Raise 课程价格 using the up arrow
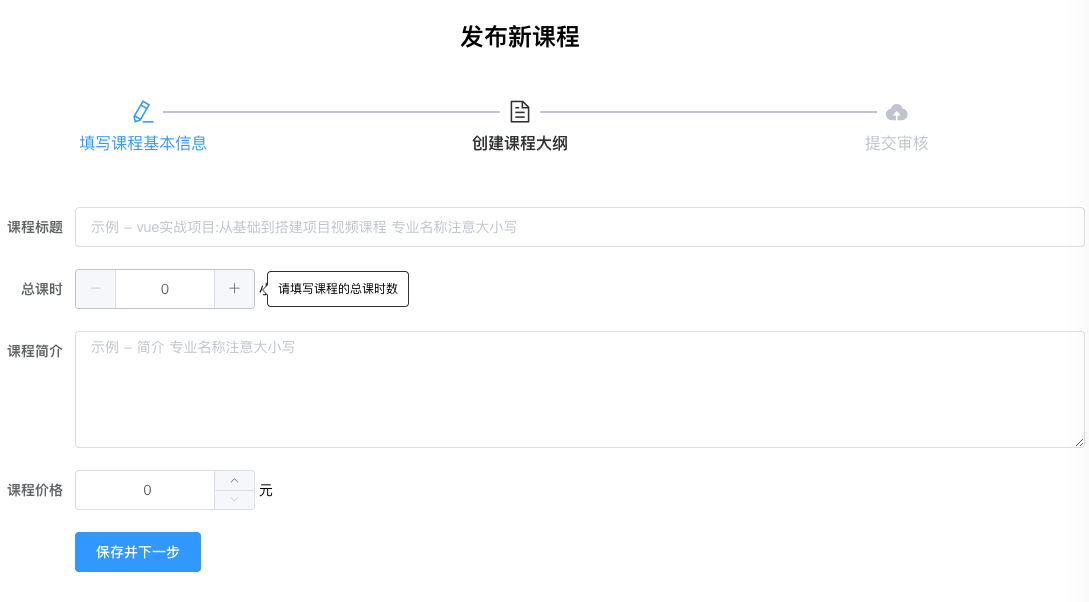The width and height of the screenshot is (1089, 602). 234,481
